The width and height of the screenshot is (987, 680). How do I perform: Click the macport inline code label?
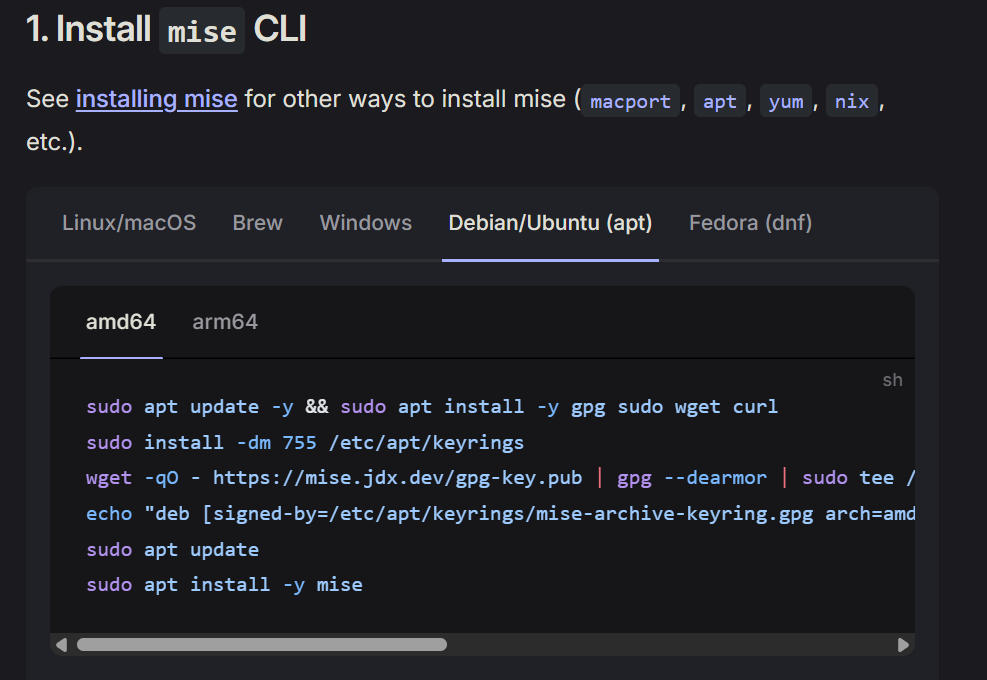(x=630, y=101)
